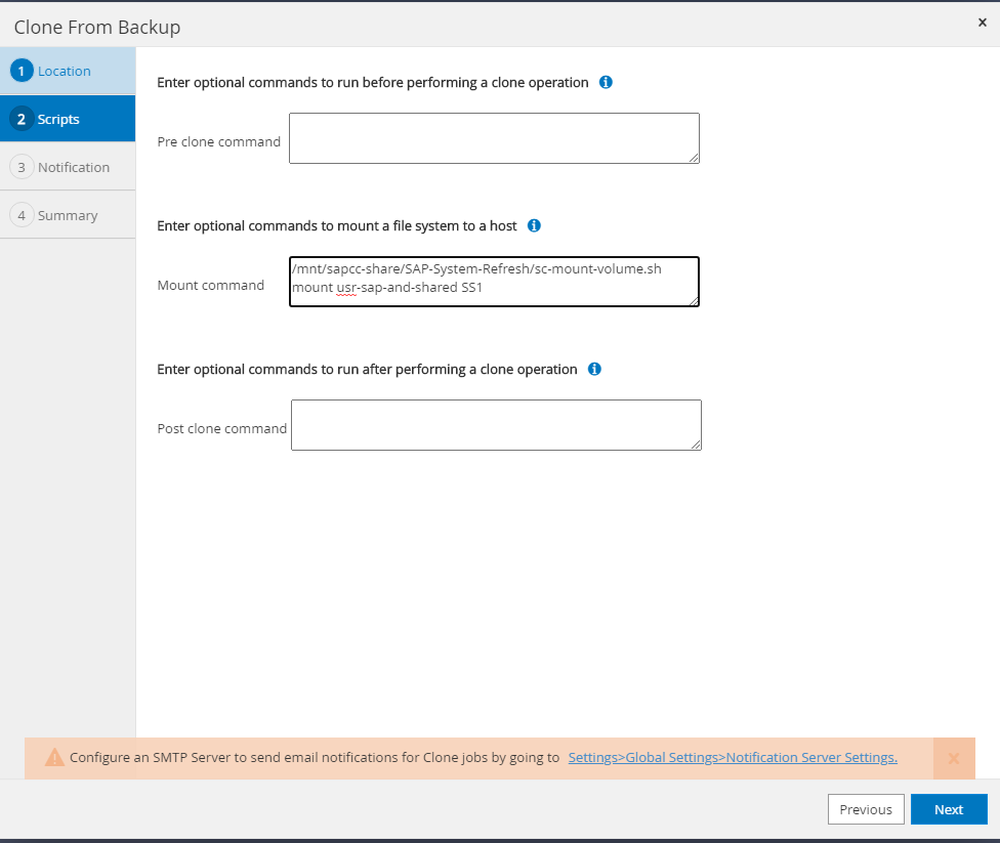Click the Post clone command resize corner

pos(694,443)
